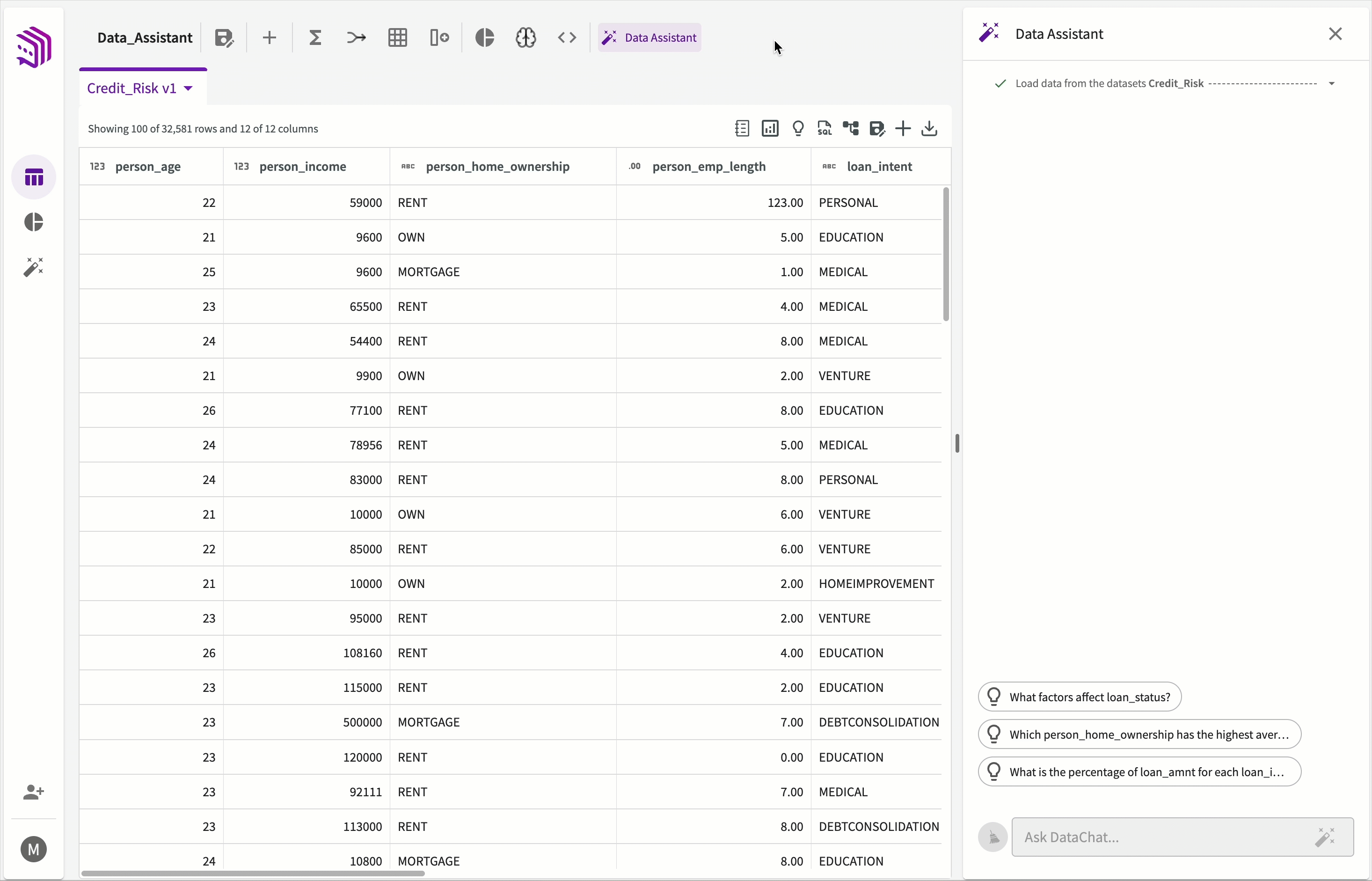Click the 123.00 emp length cell
The width and height of the screenshot is (1372, 881).
[714, 203]
